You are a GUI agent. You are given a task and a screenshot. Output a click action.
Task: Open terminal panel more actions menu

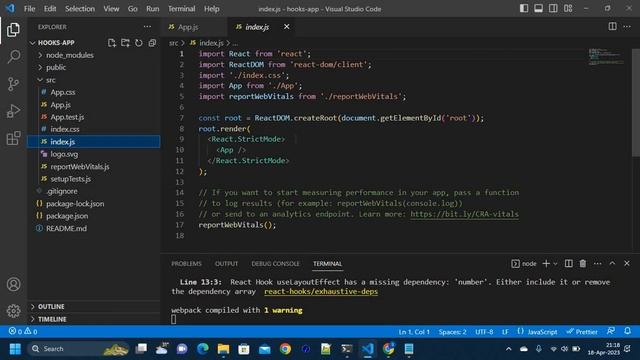pos(598,264)
